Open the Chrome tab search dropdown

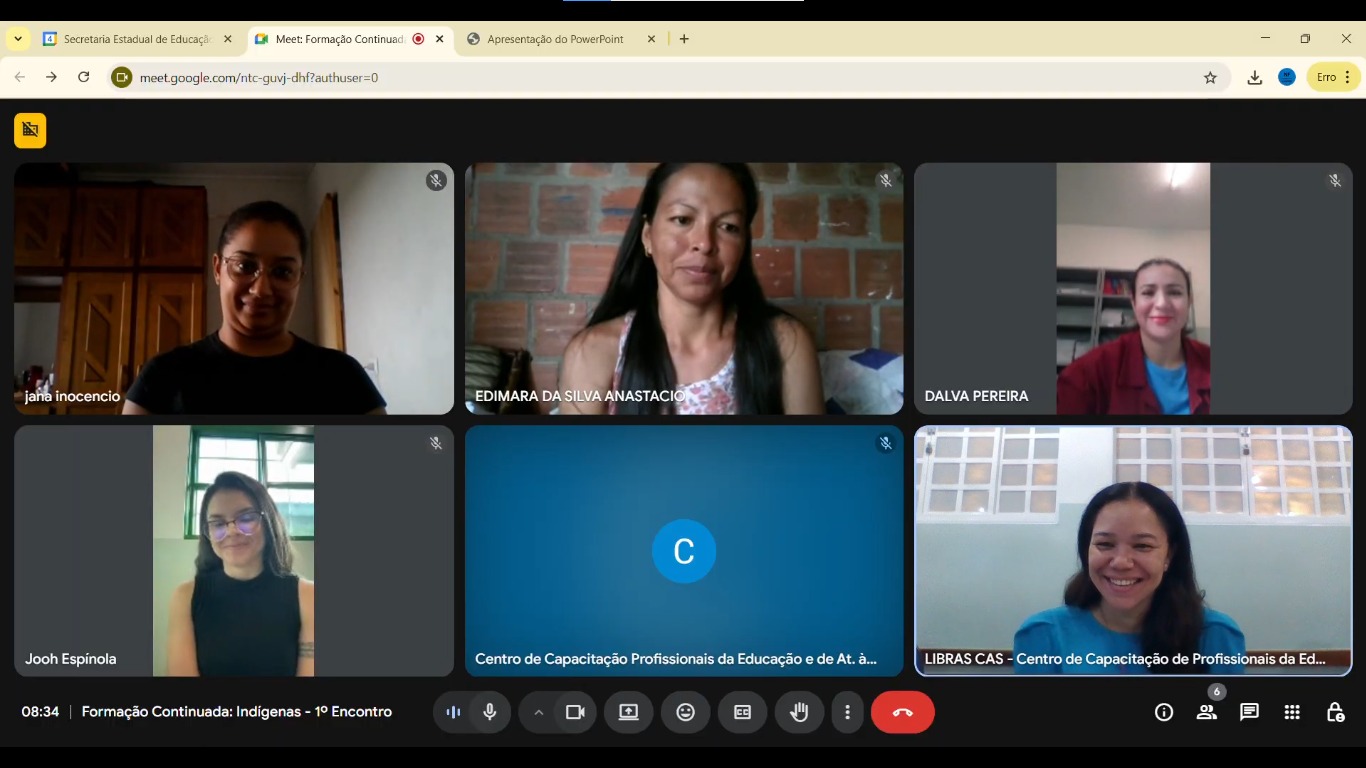click(18, 39)
